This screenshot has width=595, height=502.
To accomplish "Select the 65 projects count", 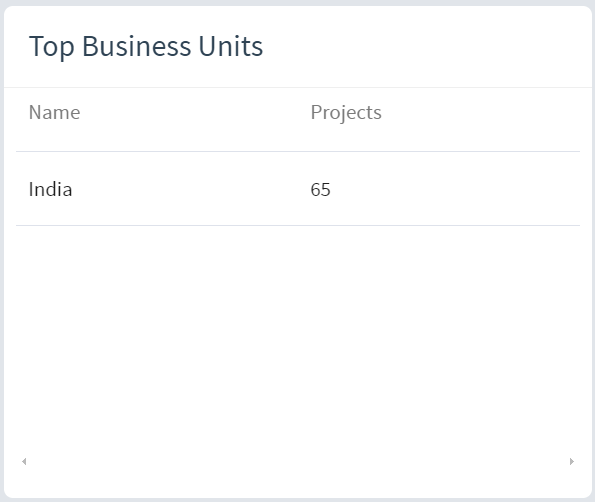I will click(x=321, y=189).
